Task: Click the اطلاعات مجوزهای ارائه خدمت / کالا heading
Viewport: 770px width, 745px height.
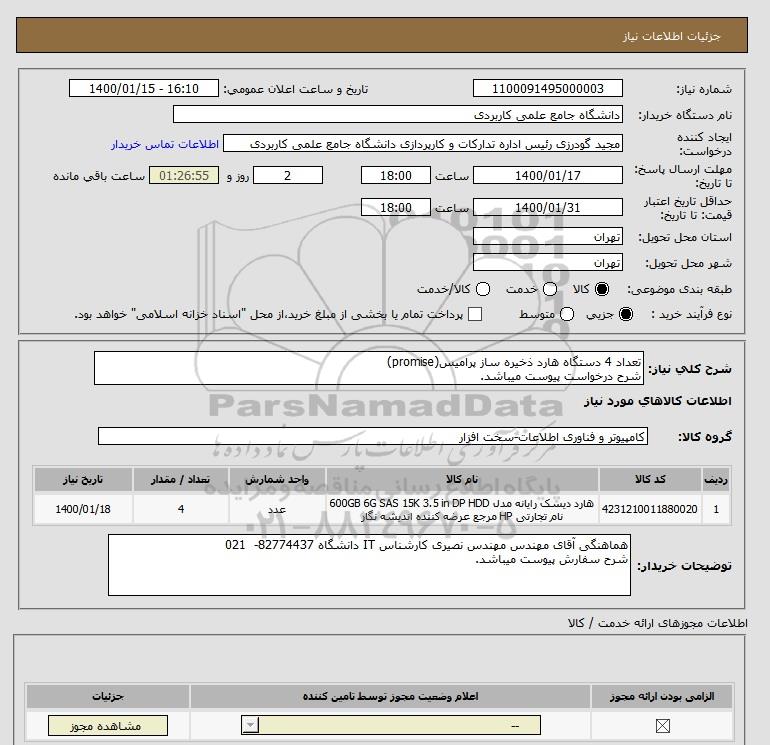Action: click(x=658, y=623)
